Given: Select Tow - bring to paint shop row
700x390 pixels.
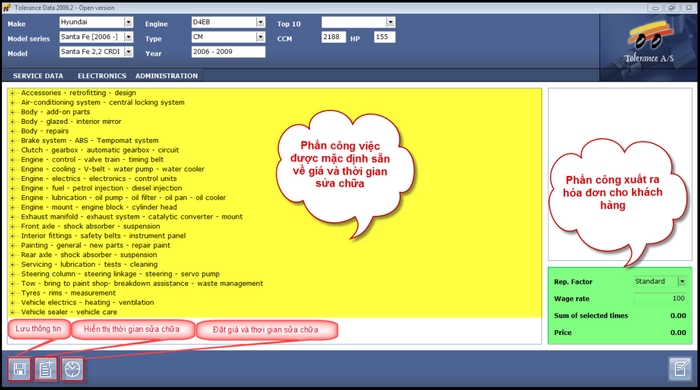Looking at the screenshot, I should (142, 284).
